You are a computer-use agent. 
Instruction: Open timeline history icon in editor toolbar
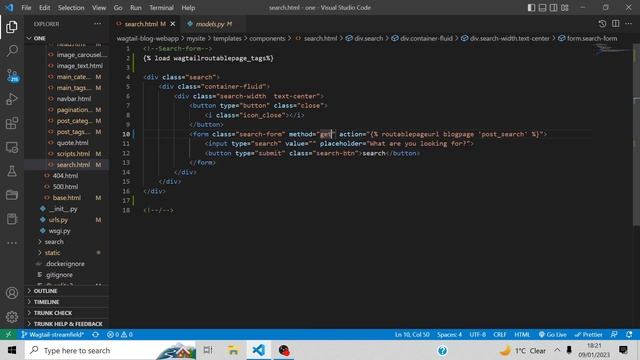[602, 24]
